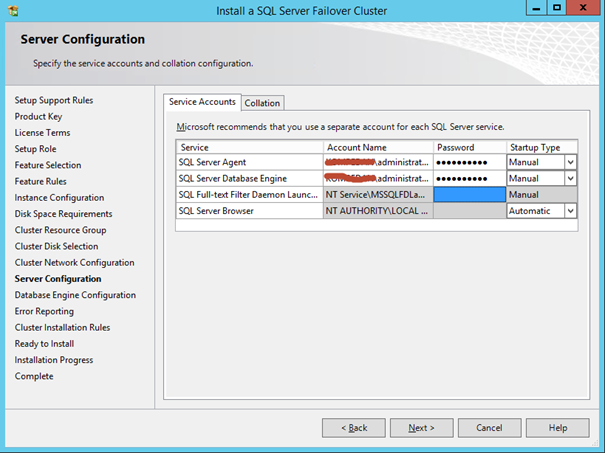Open Help for this setup page
The image size is (605, 453).
pyautogui.click(x=558, y=428)
